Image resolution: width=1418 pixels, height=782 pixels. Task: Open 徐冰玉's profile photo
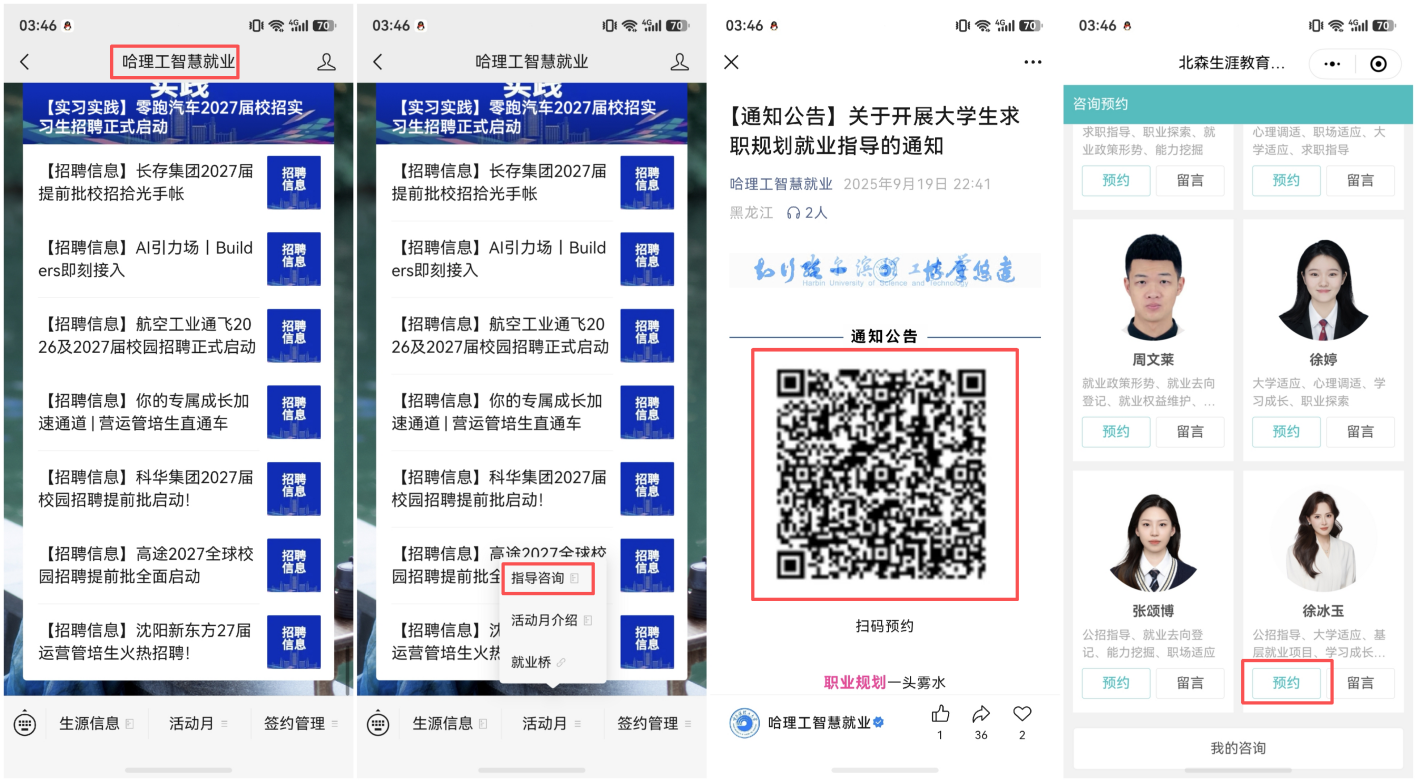click(1323, 540)
